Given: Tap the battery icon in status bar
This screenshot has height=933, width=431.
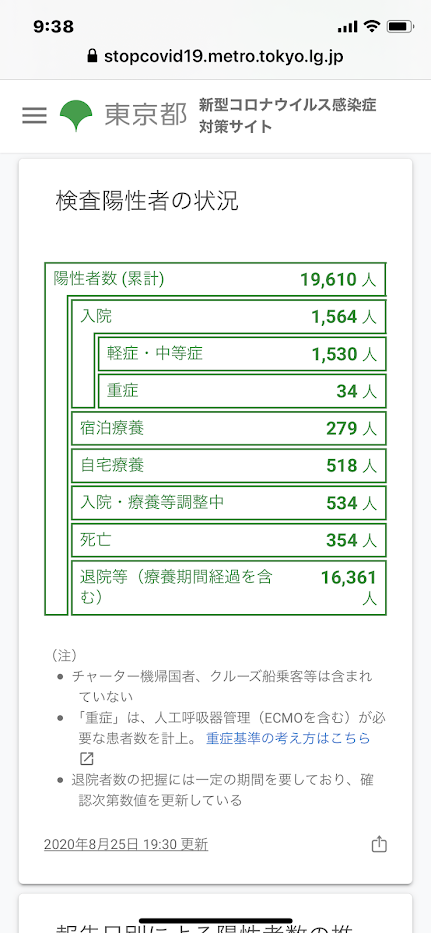Looking at the screenshot, I should pyautogui.click(x=399, y=26).
